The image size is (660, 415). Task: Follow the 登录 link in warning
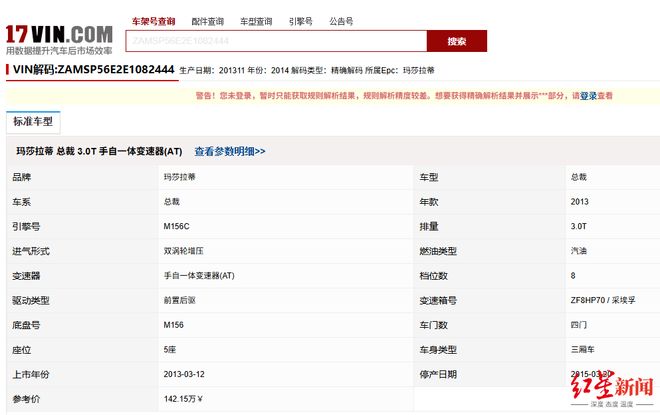click(588, 96)
